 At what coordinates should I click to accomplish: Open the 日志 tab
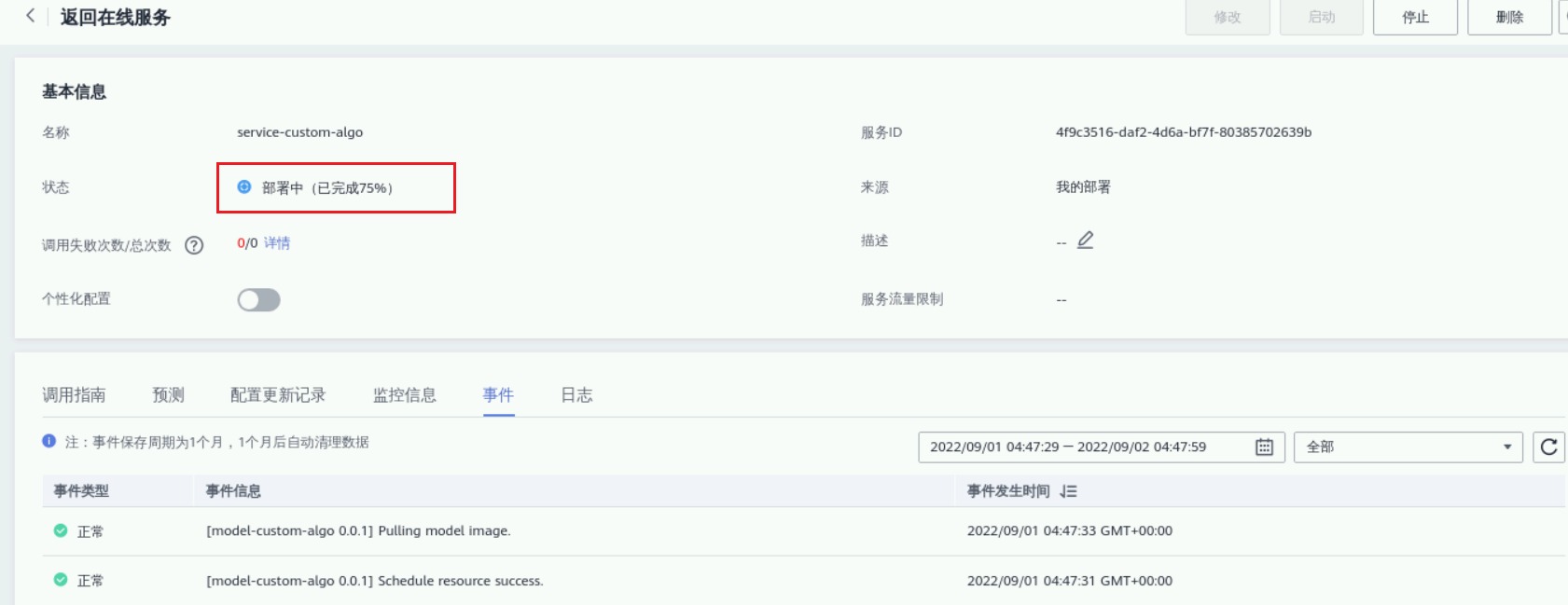pos(576,395)
